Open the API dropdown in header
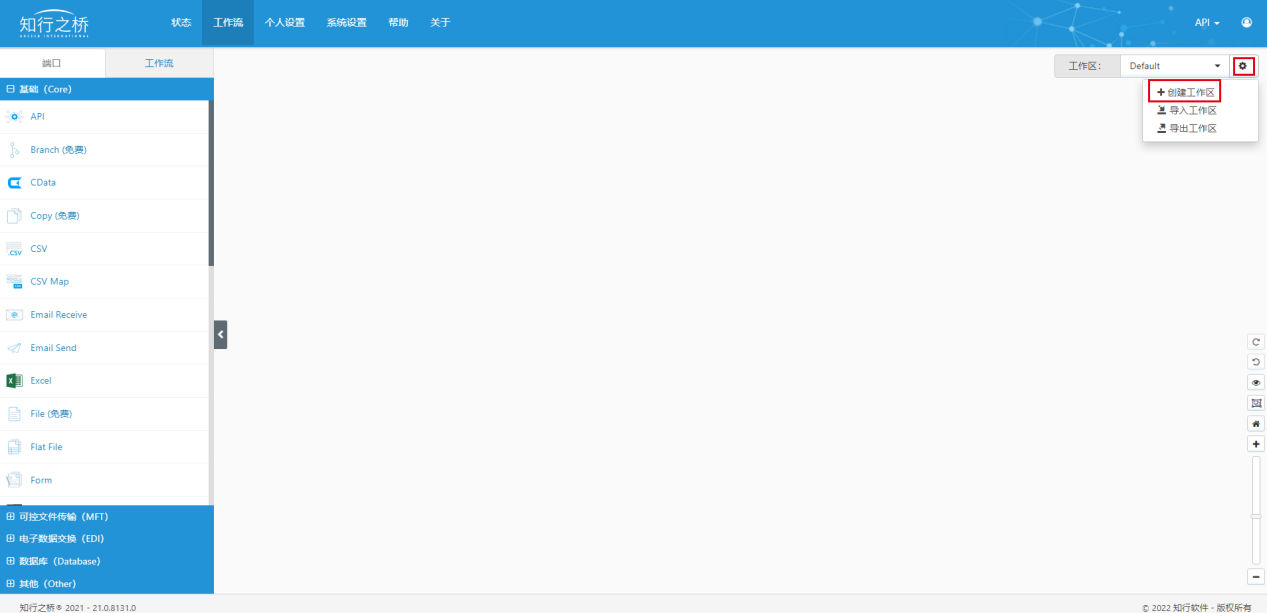 [x=1206, y=22]
